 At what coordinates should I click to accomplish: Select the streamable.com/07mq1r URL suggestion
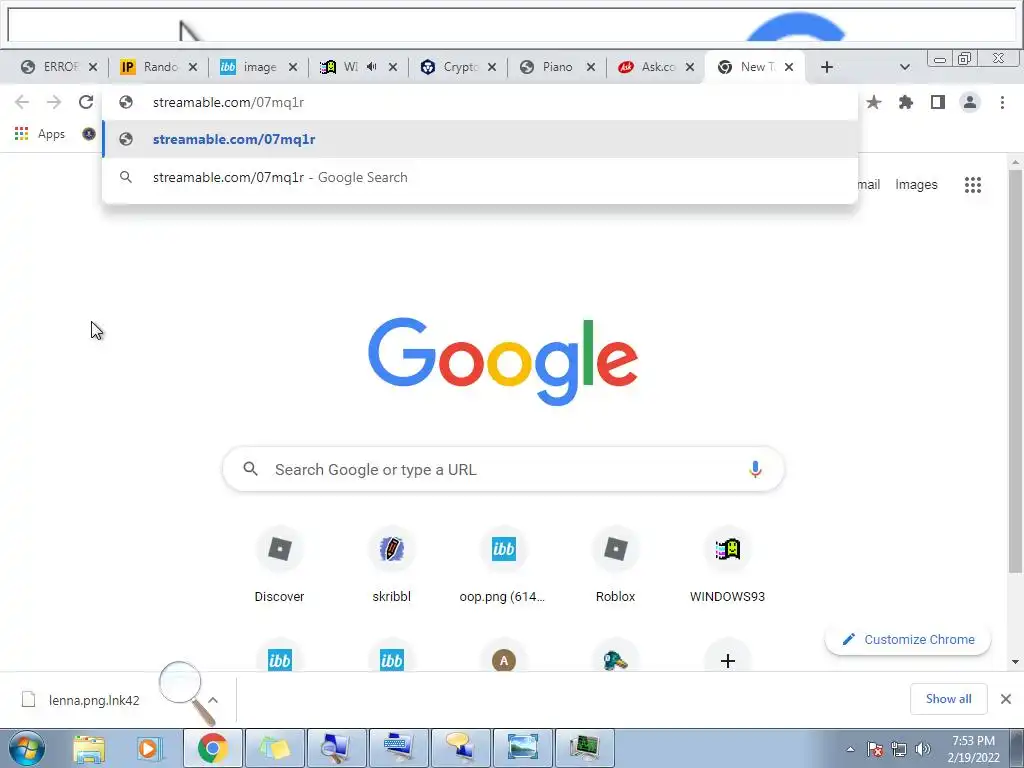click(480, 139)
